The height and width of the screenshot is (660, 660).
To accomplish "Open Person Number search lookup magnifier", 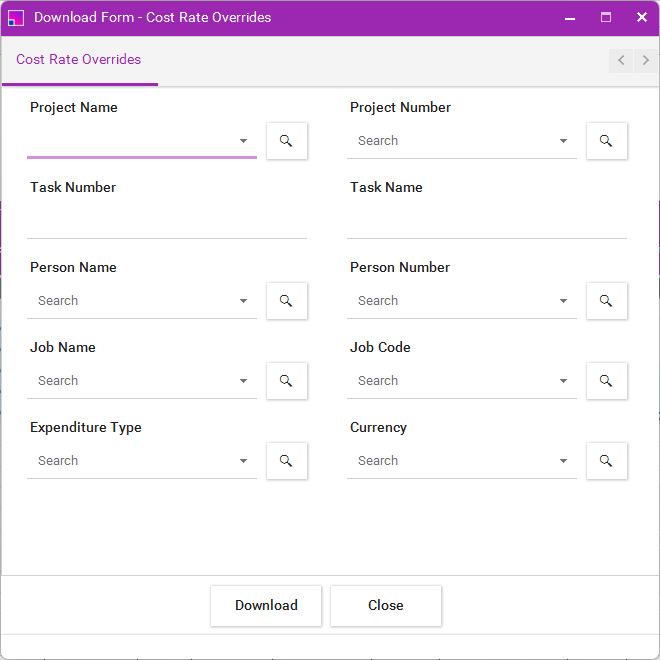I will click(607, 301).
